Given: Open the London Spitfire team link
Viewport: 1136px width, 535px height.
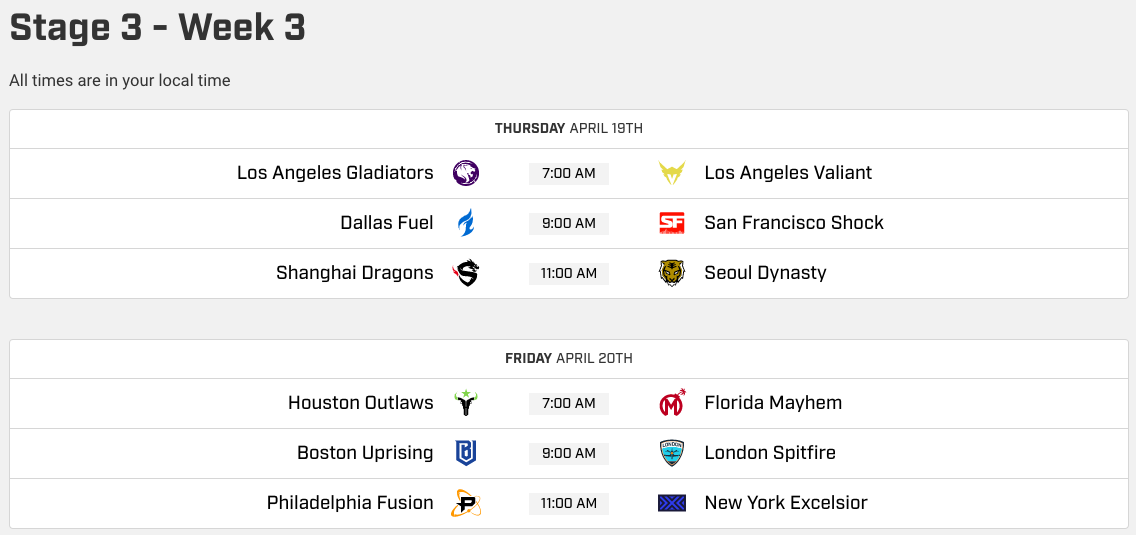Looking at the screenshot, I should [x=770, y=453].
